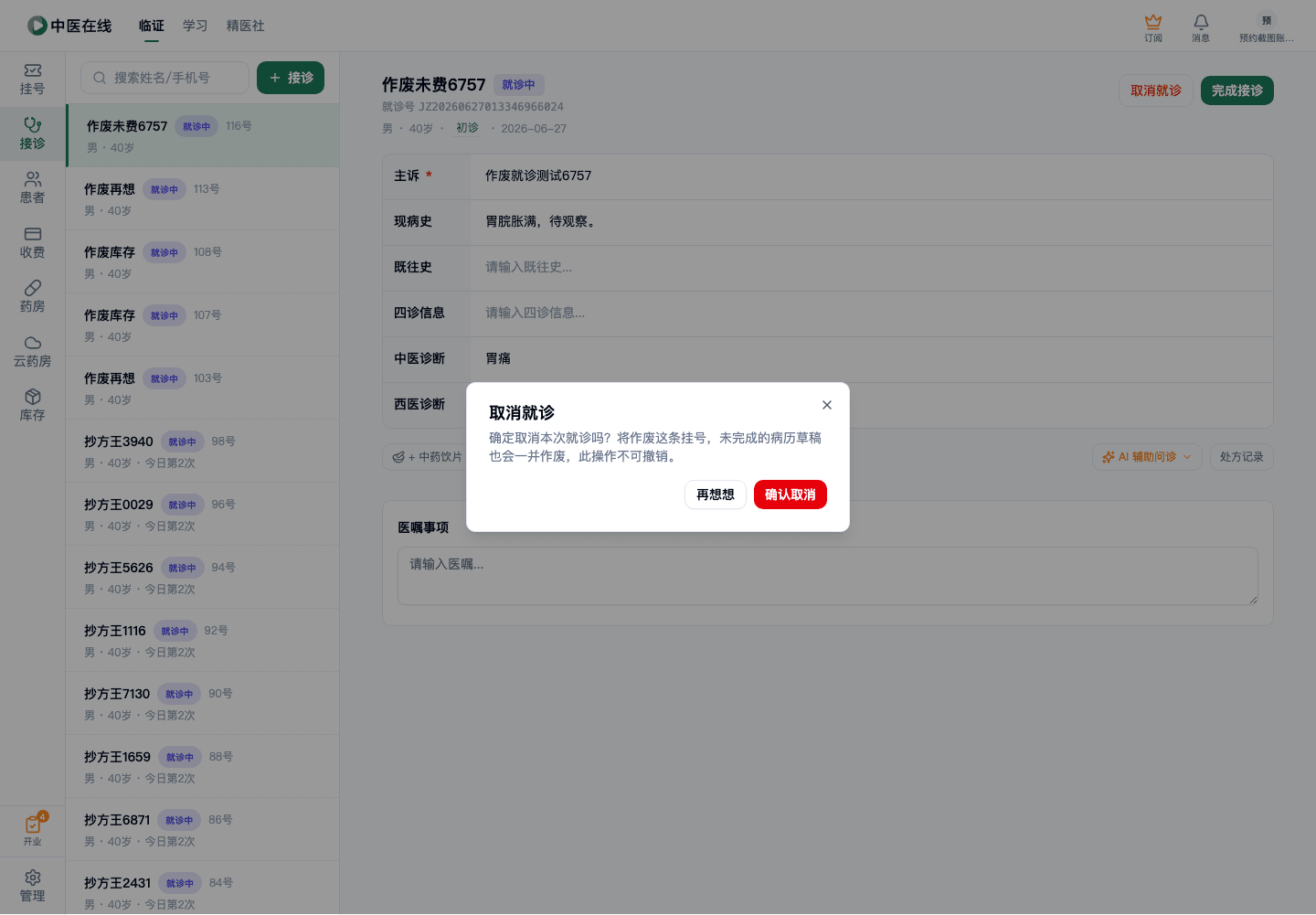The width and height of the screenshot is (1316, 915).
Task: Open the 预约截图账 user avatar
Action: pyautogui.click(x=1266, y=27)
